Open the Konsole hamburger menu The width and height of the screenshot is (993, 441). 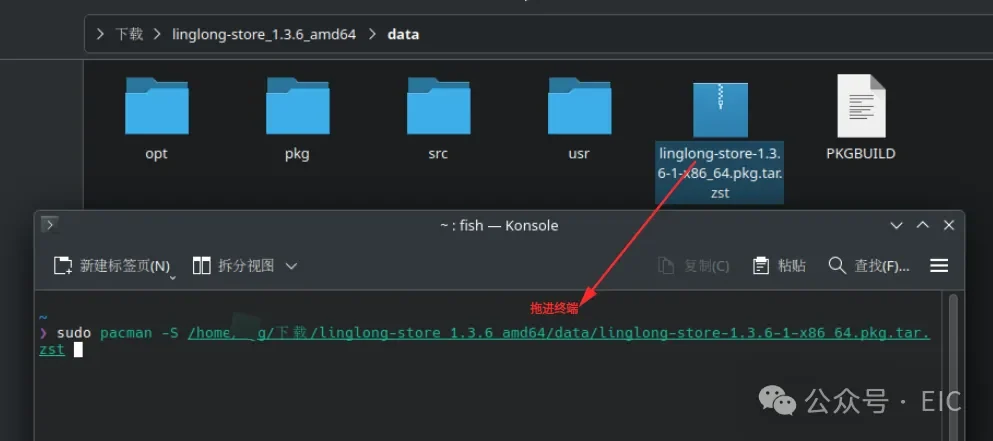(x=939, y=266)
